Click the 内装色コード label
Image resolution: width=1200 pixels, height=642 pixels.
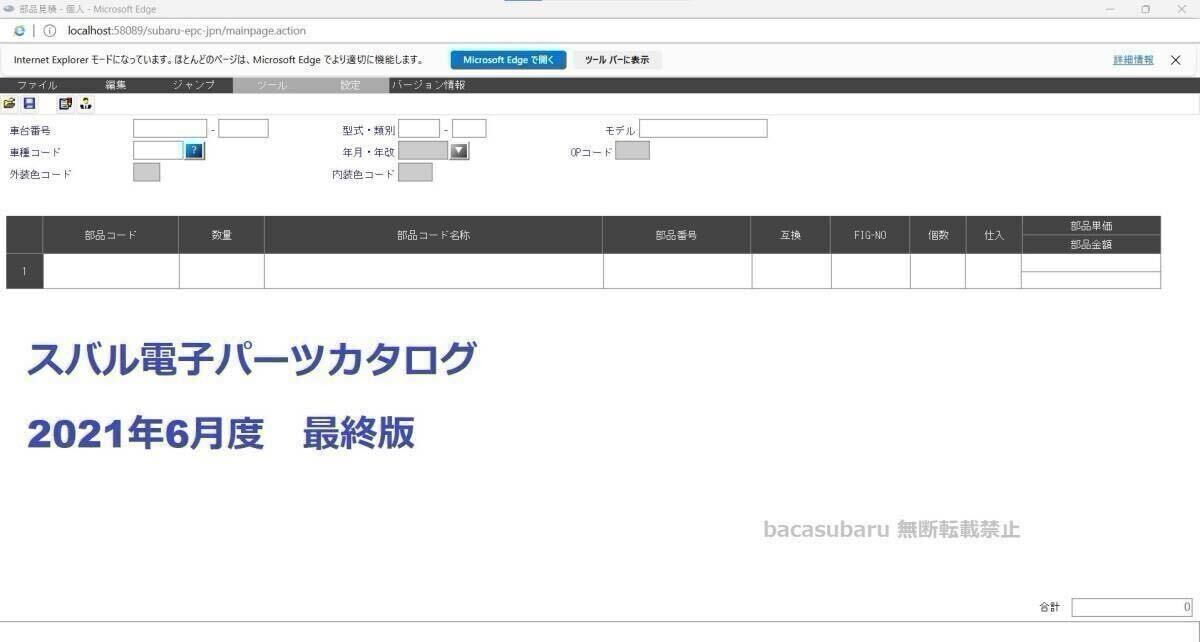click(x=363, y=174)
